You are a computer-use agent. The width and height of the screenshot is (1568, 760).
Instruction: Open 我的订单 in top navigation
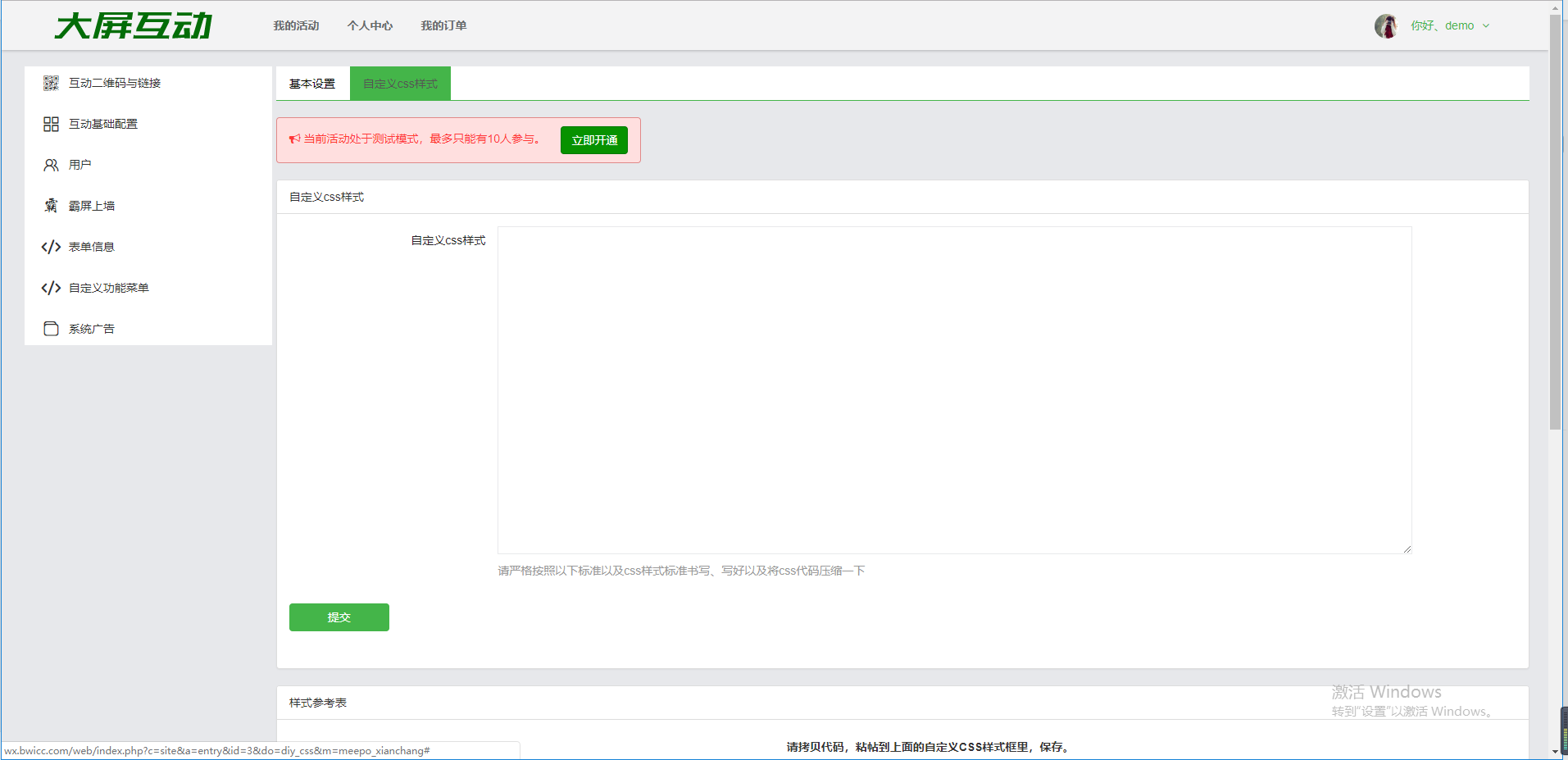point(443,26)
